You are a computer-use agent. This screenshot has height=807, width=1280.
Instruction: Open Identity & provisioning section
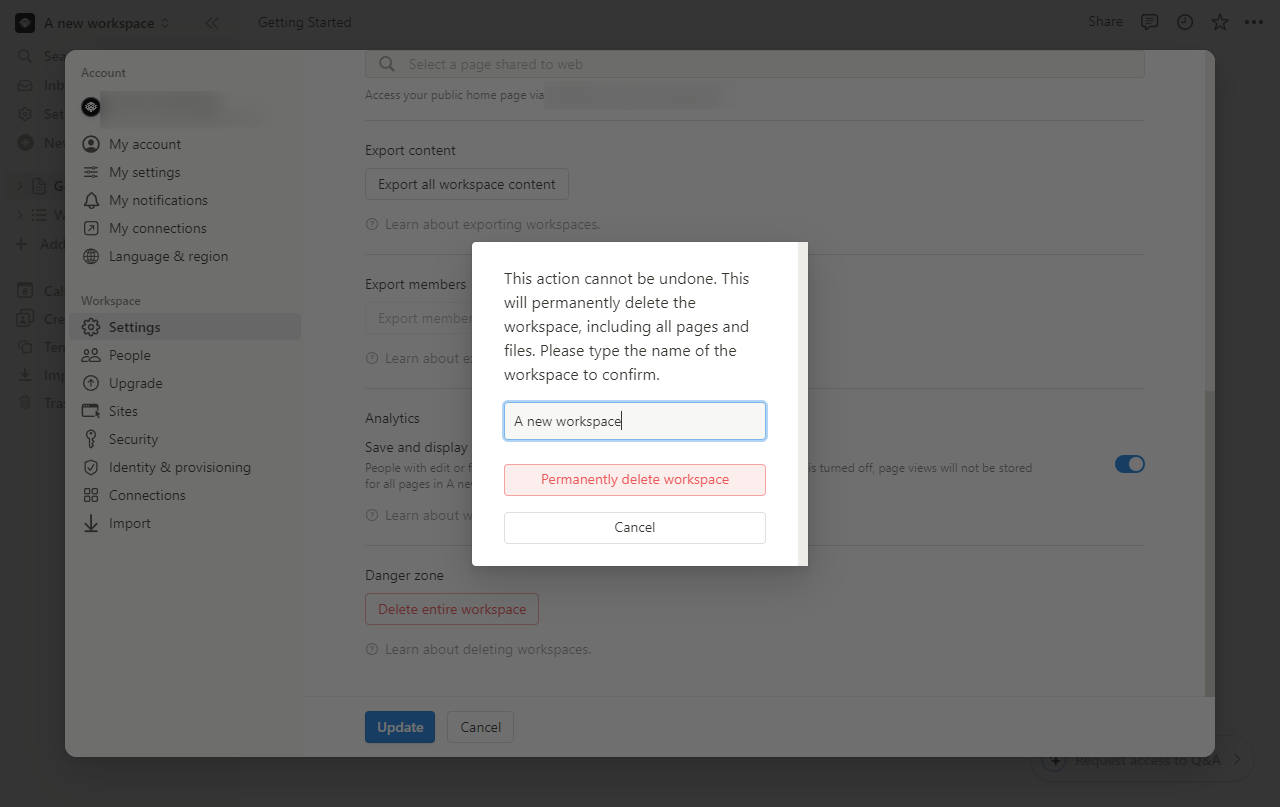pos(185,467)
